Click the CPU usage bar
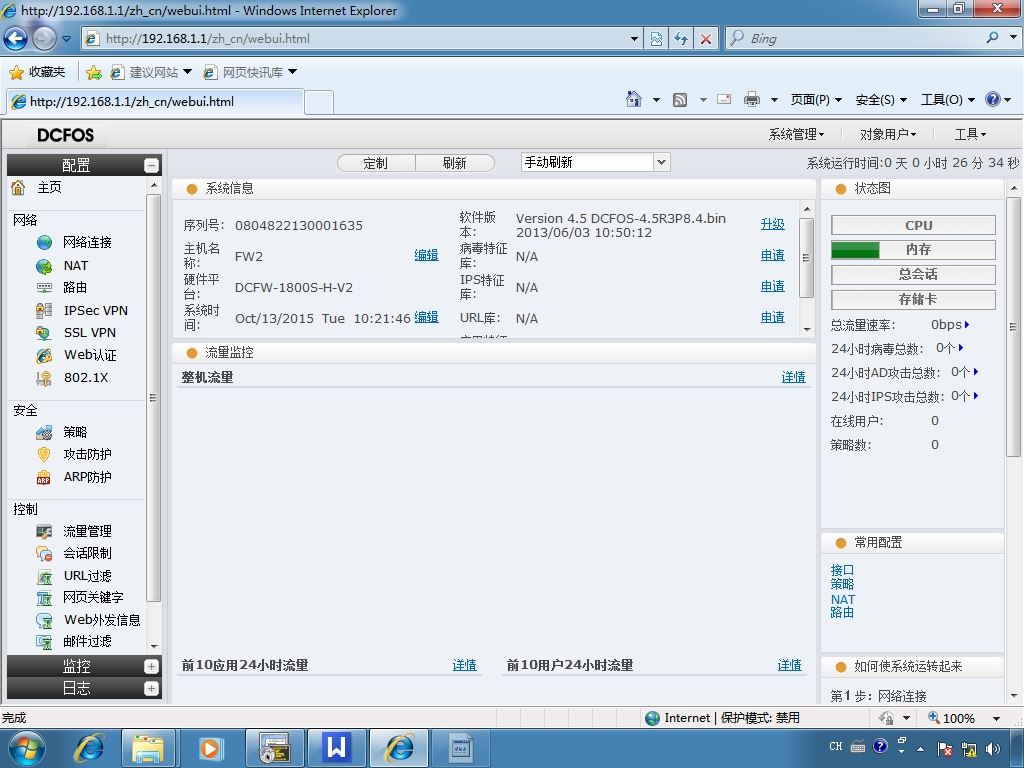 [x=913, y=225]
